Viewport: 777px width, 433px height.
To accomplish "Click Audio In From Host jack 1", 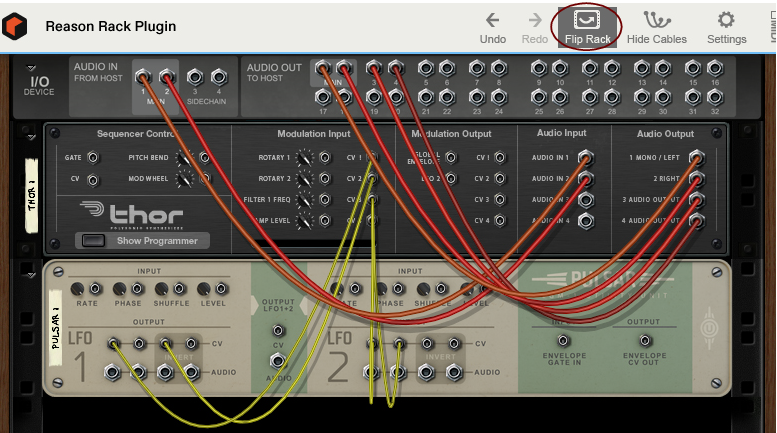I will tap(143, 77).
